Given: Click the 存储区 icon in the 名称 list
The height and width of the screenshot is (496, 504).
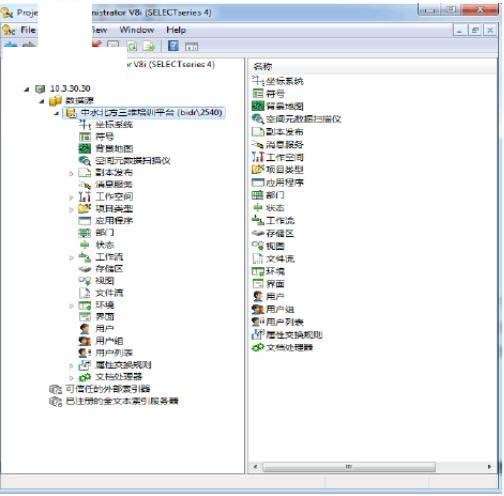Looking at the screenshot, I should point(258,233).
